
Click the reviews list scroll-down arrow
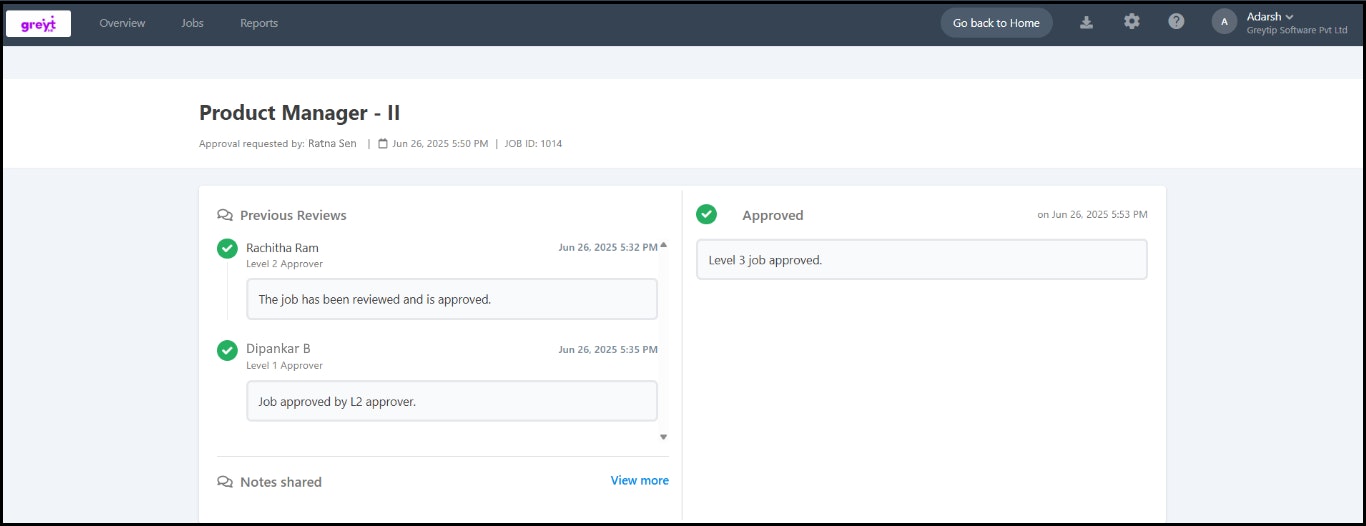(663, 437)
